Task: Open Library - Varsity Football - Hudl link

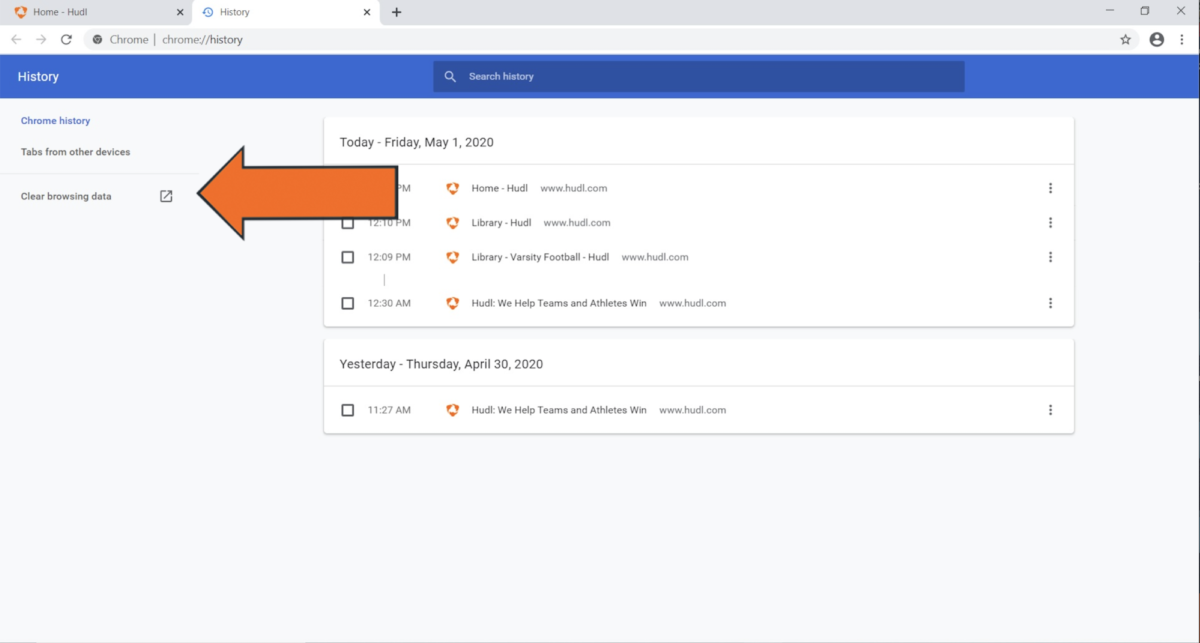Action: [540, 257]
